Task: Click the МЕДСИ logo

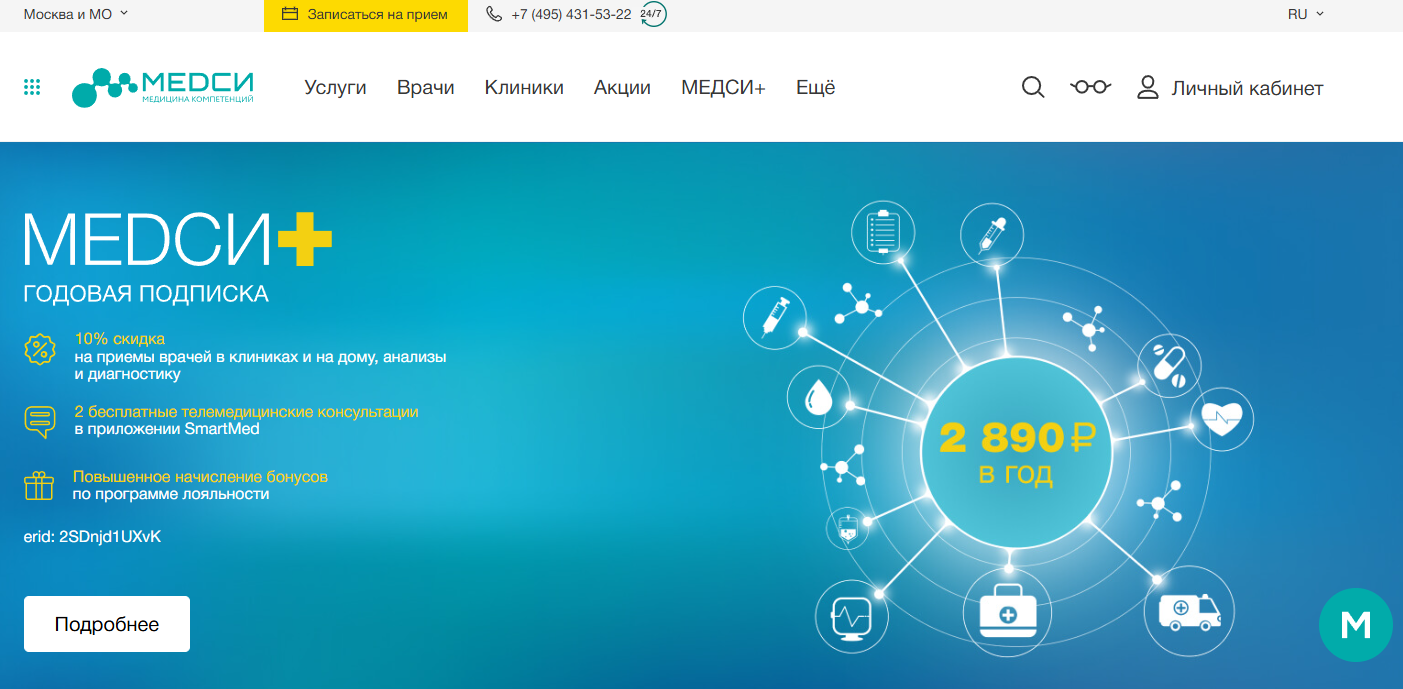Action: (163, 87)
